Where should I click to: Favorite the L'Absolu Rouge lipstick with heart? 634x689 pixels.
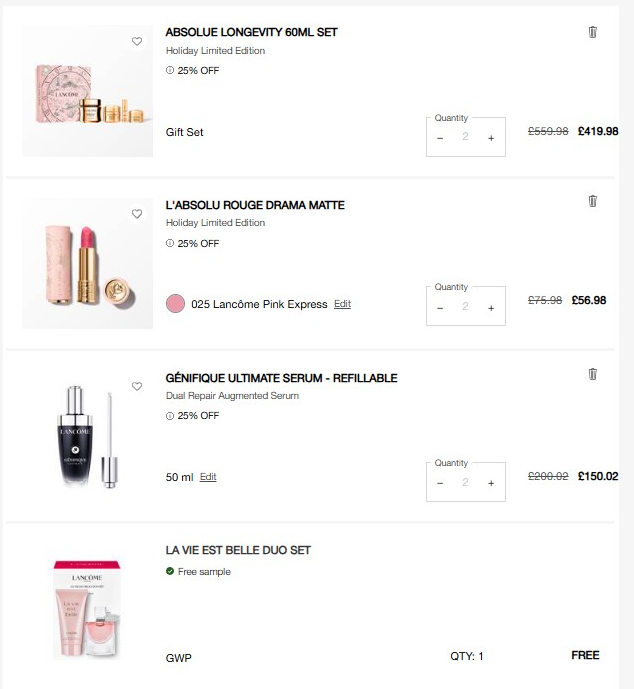click(x=137, y=214)
